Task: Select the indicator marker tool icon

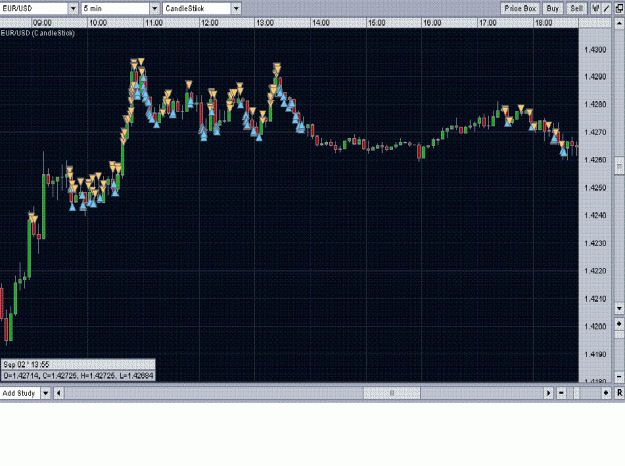Action: tap(596, 8)
